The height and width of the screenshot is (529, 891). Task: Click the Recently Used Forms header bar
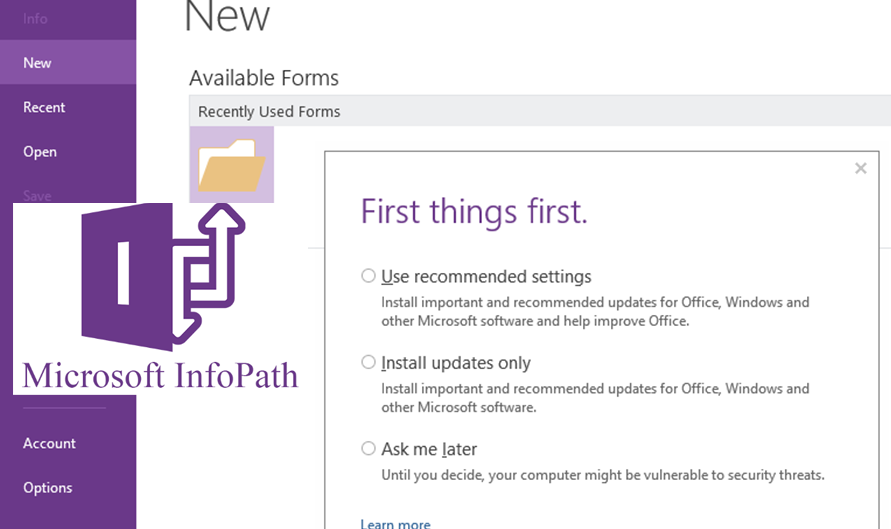click(x=540, y=111)
